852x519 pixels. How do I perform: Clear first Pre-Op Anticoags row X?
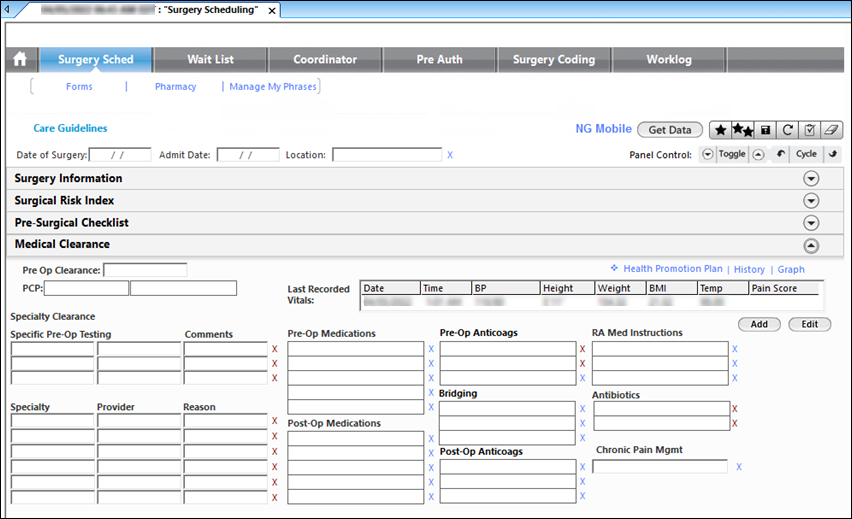point(582,349)
